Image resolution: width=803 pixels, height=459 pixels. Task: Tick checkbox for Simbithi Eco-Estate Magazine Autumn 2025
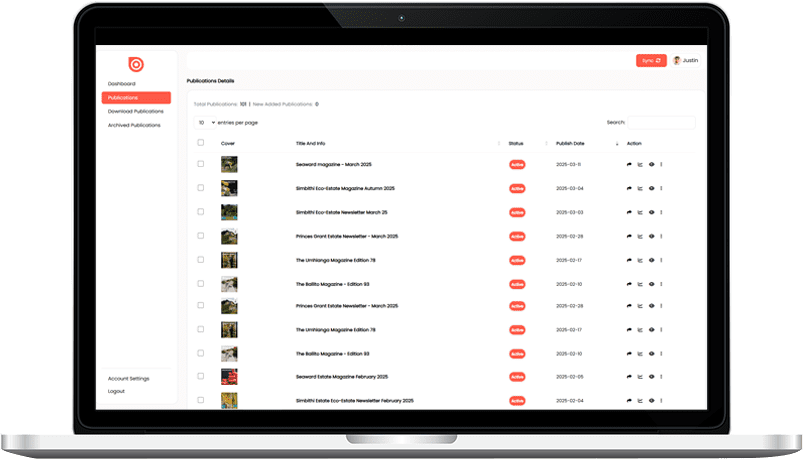tap(201, 188)
